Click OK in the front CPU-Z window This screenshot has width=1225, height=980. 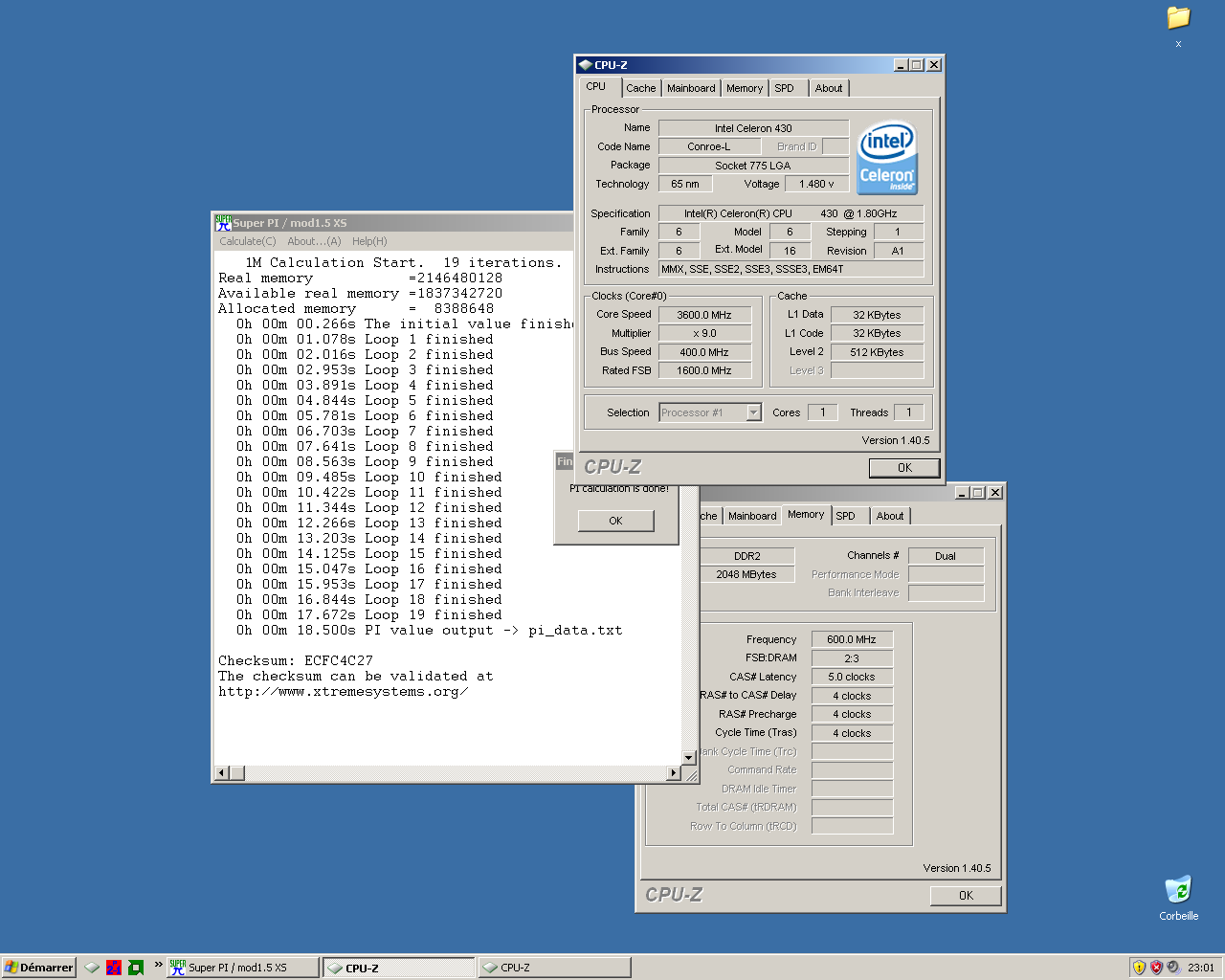[904, 468]
